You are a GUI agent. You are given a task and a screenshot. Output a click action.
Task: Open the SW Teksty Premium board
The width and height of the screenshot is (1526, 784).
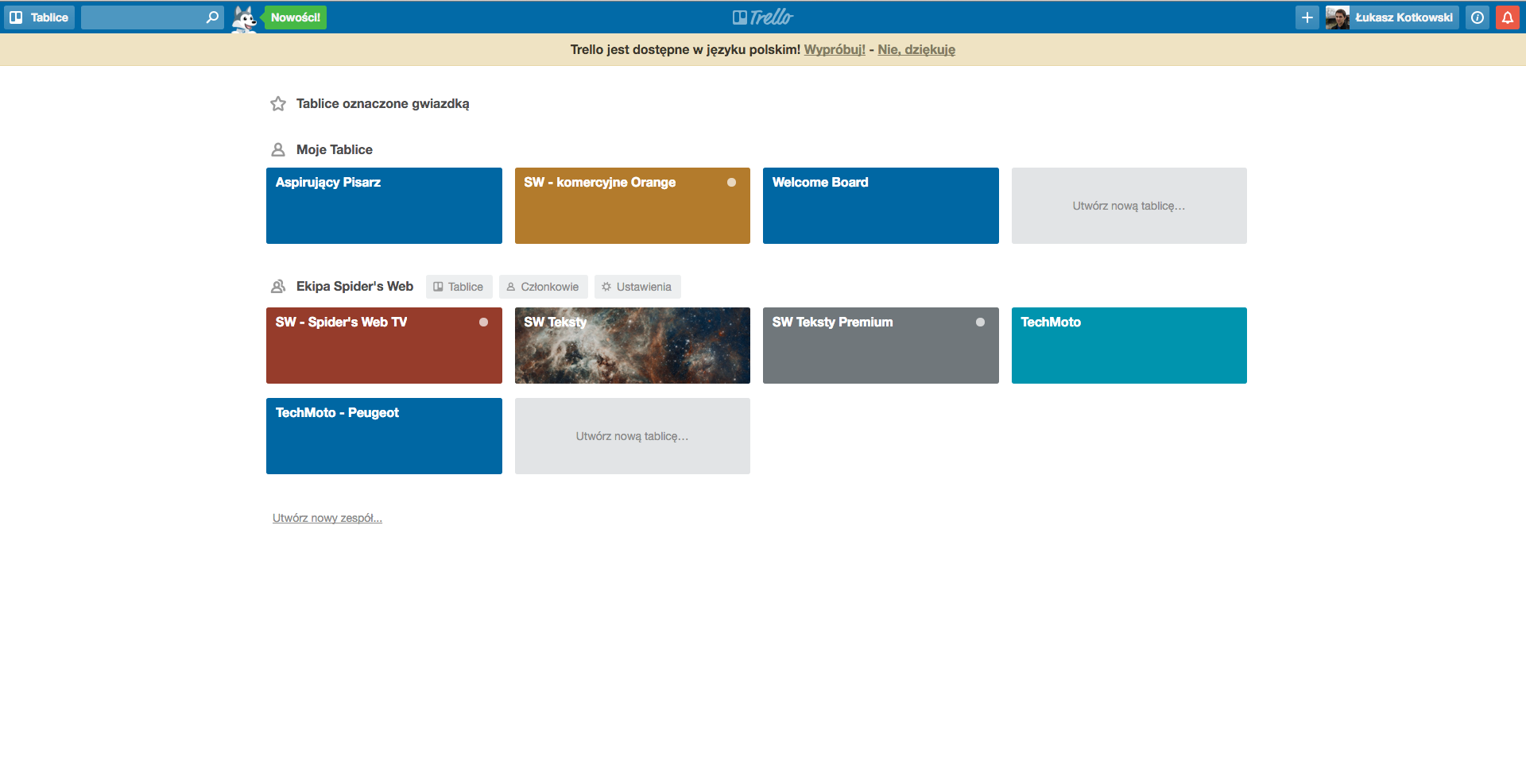point(881,346)
